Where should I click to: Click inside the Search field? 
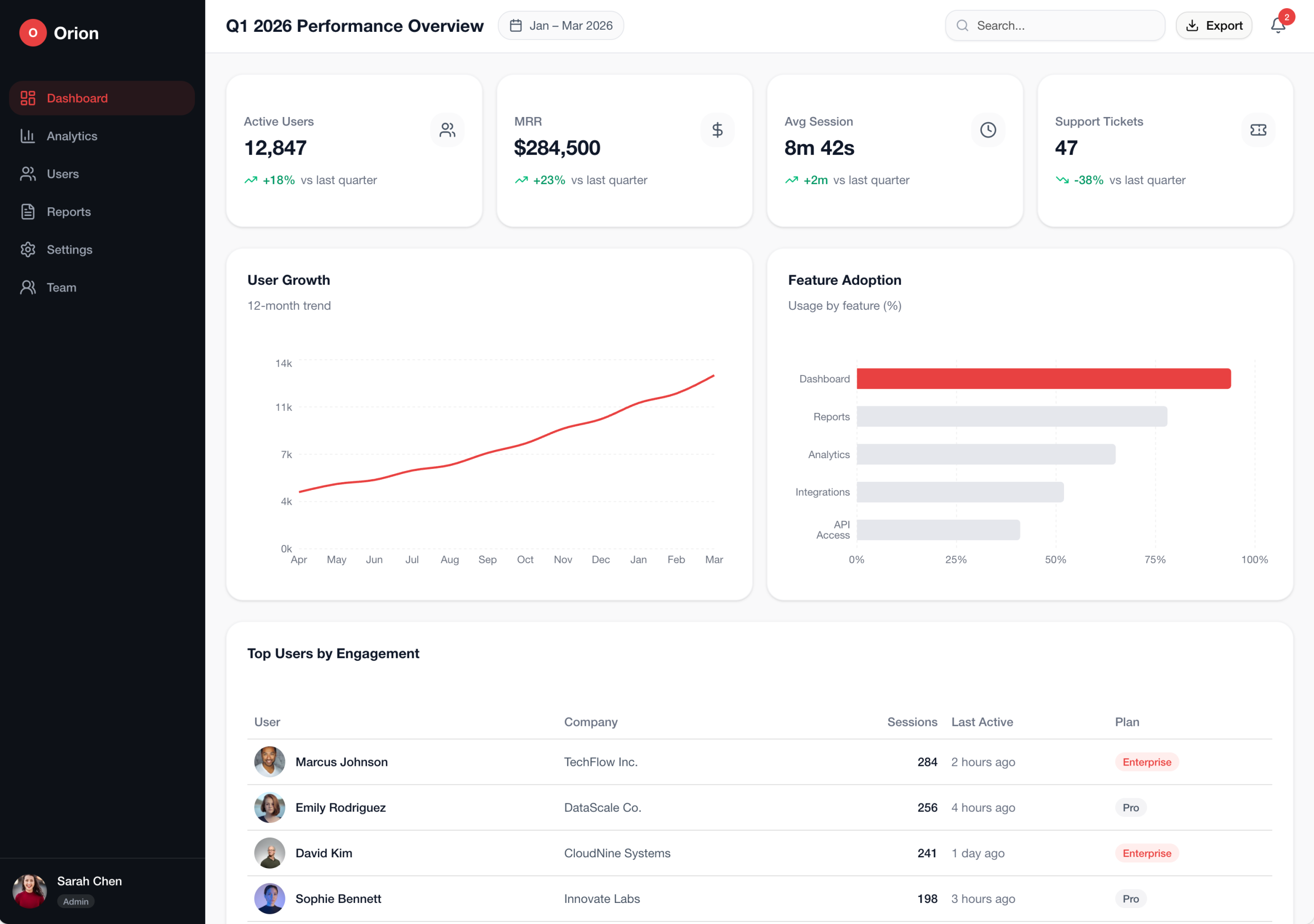[x=1055, y=25]
